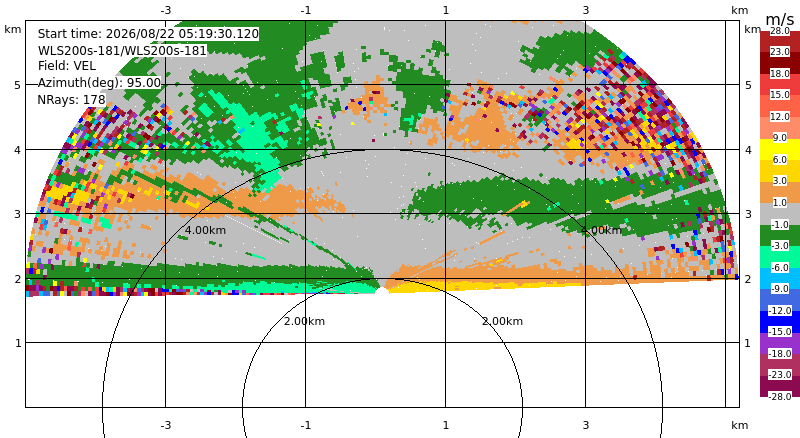Click the -28.0 colorbar bottom label
The height and width of the screenshot is (438, 800).
(780, 396)
